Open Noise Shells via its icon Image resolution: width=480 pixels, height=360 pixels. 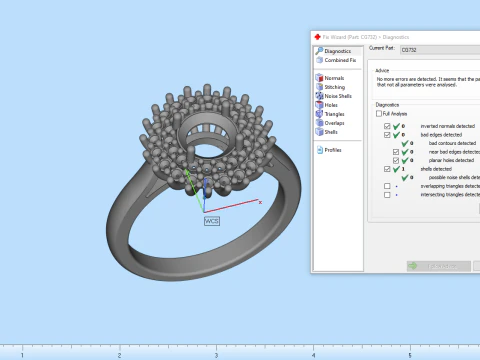319,96
